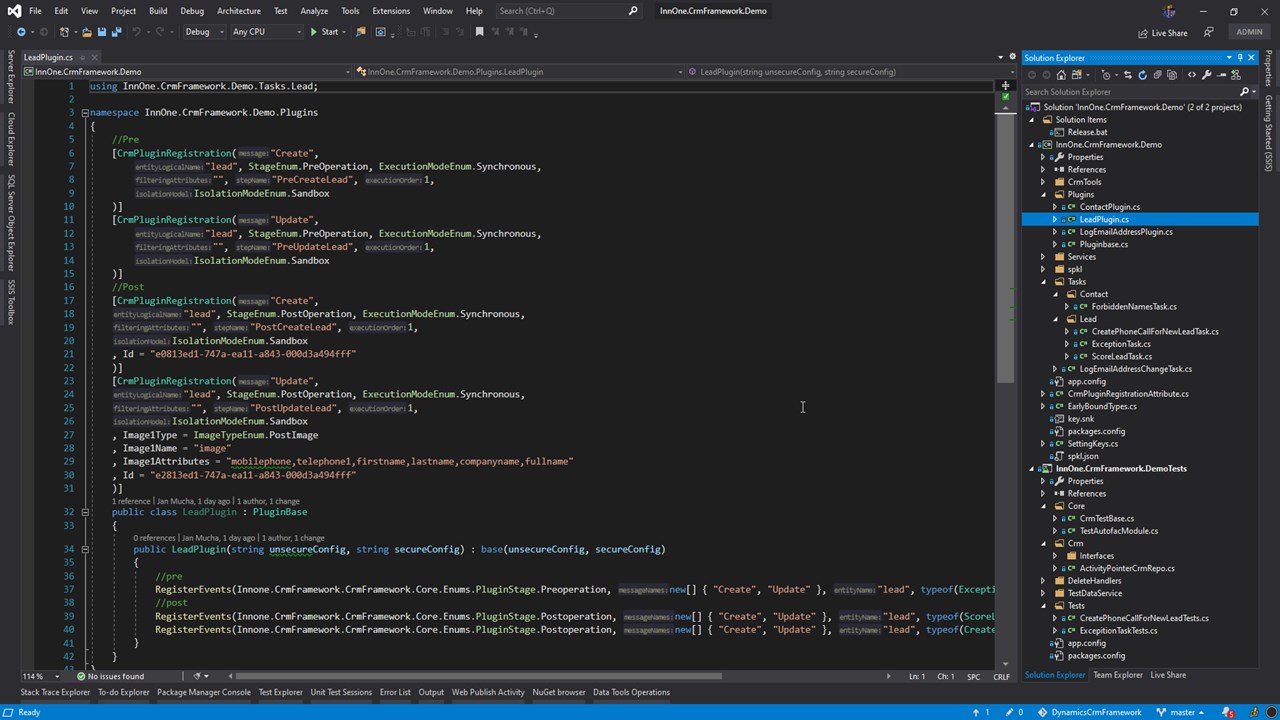Click the New Project toolbar icon
This screenshot has height=720, width=1280.
(64, 32)
